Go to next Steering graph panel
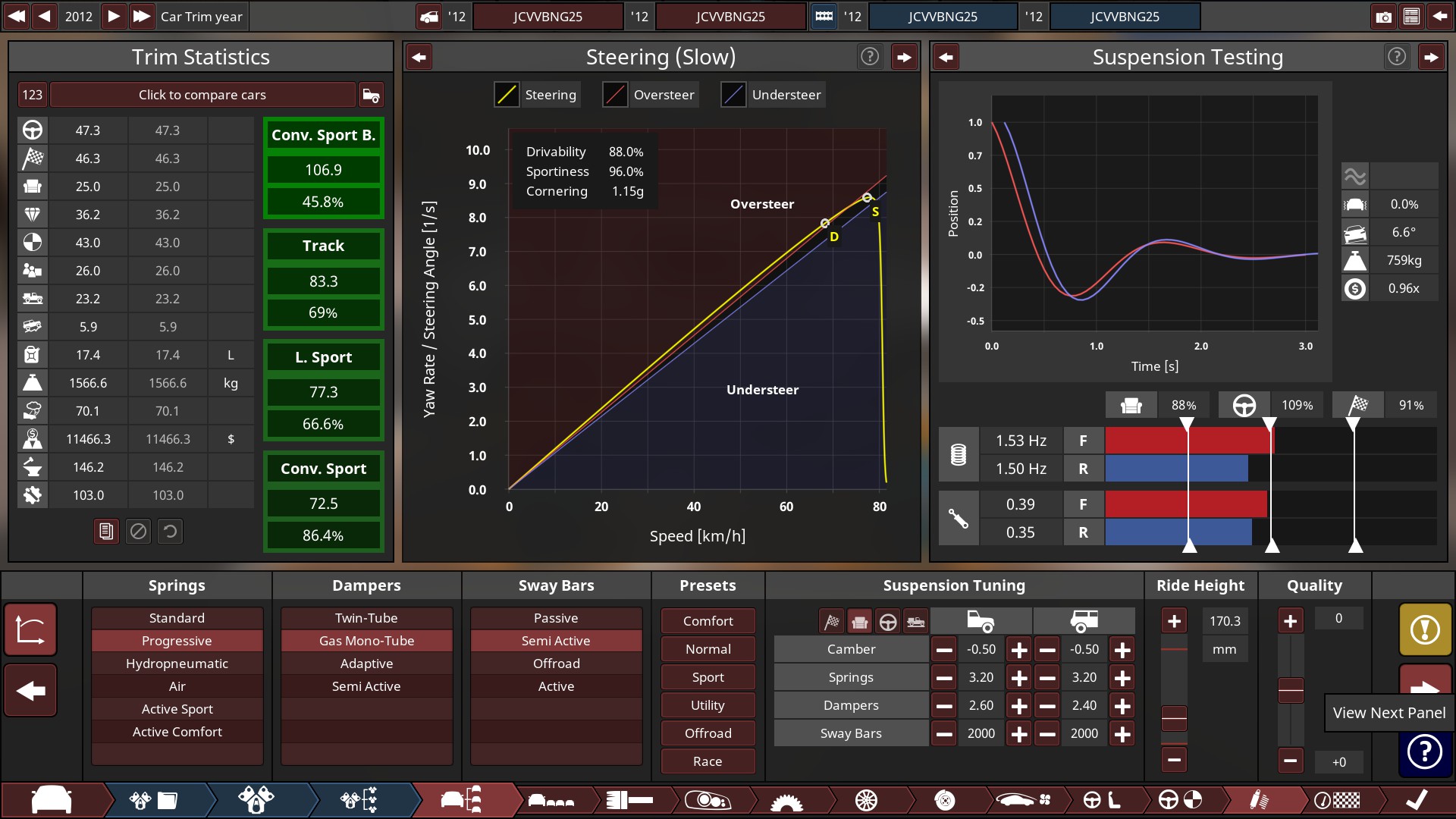Viewport: 1456px width, 819px height. click(x=904, y=57)
